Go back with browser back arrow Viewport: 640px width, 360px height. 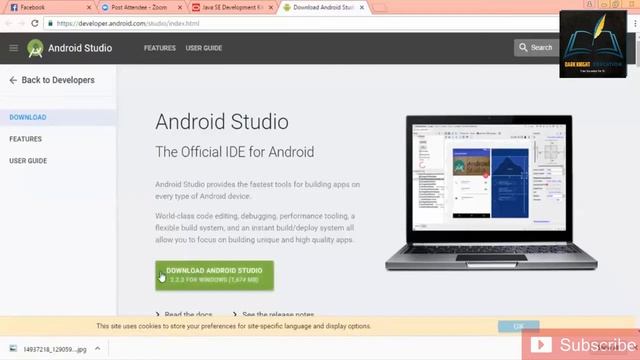tap(8, 23)
